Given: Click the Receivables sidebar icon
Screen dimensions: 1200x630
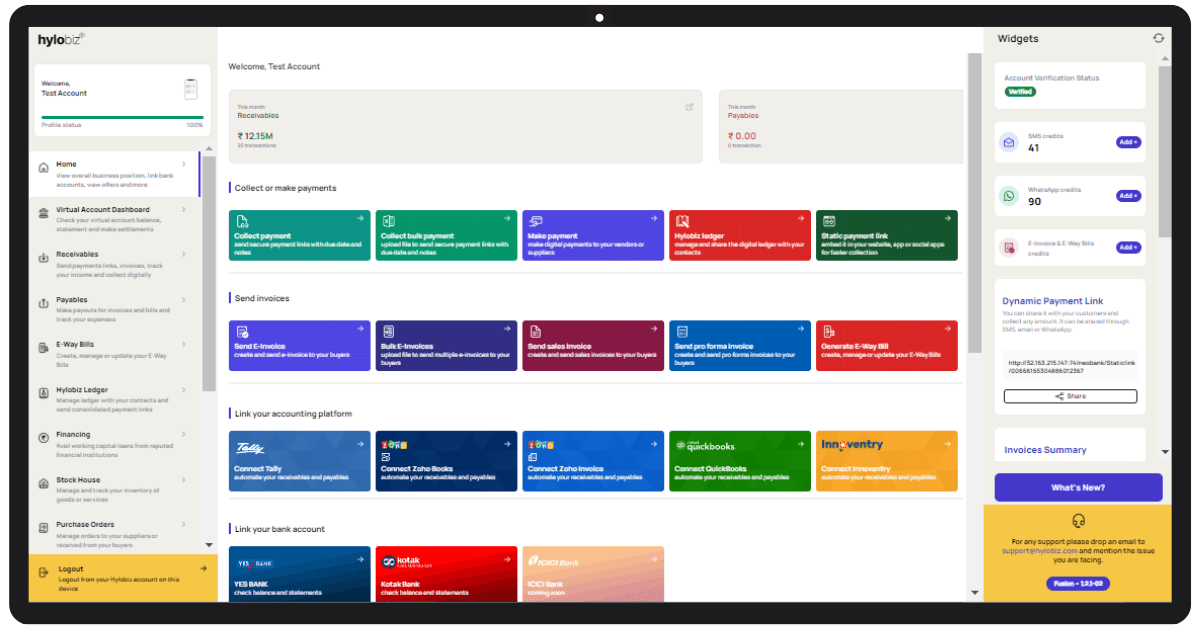Looking at the screenshot, I should [43, 258].
